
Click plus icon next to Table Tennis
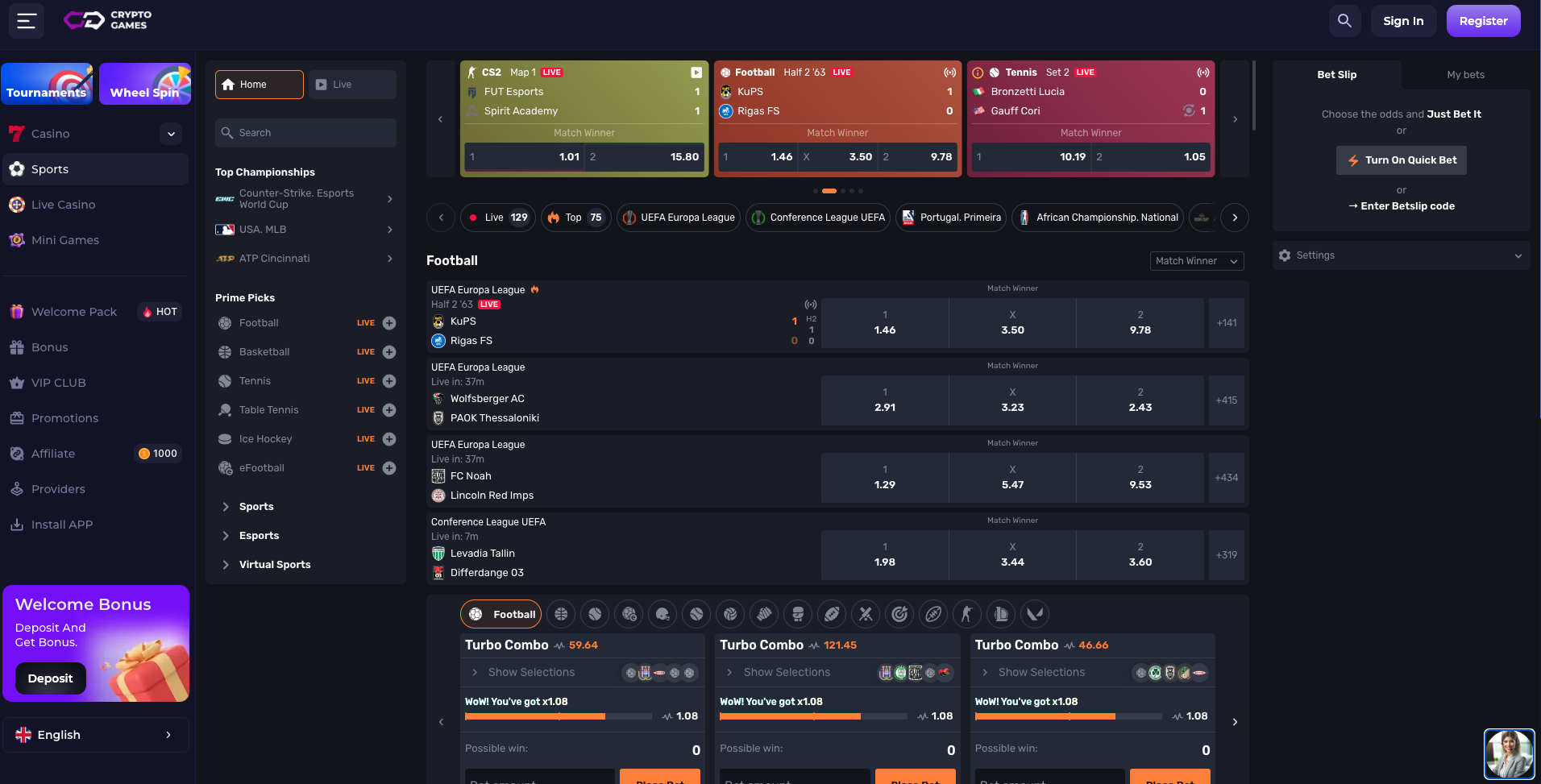[389, 410]
